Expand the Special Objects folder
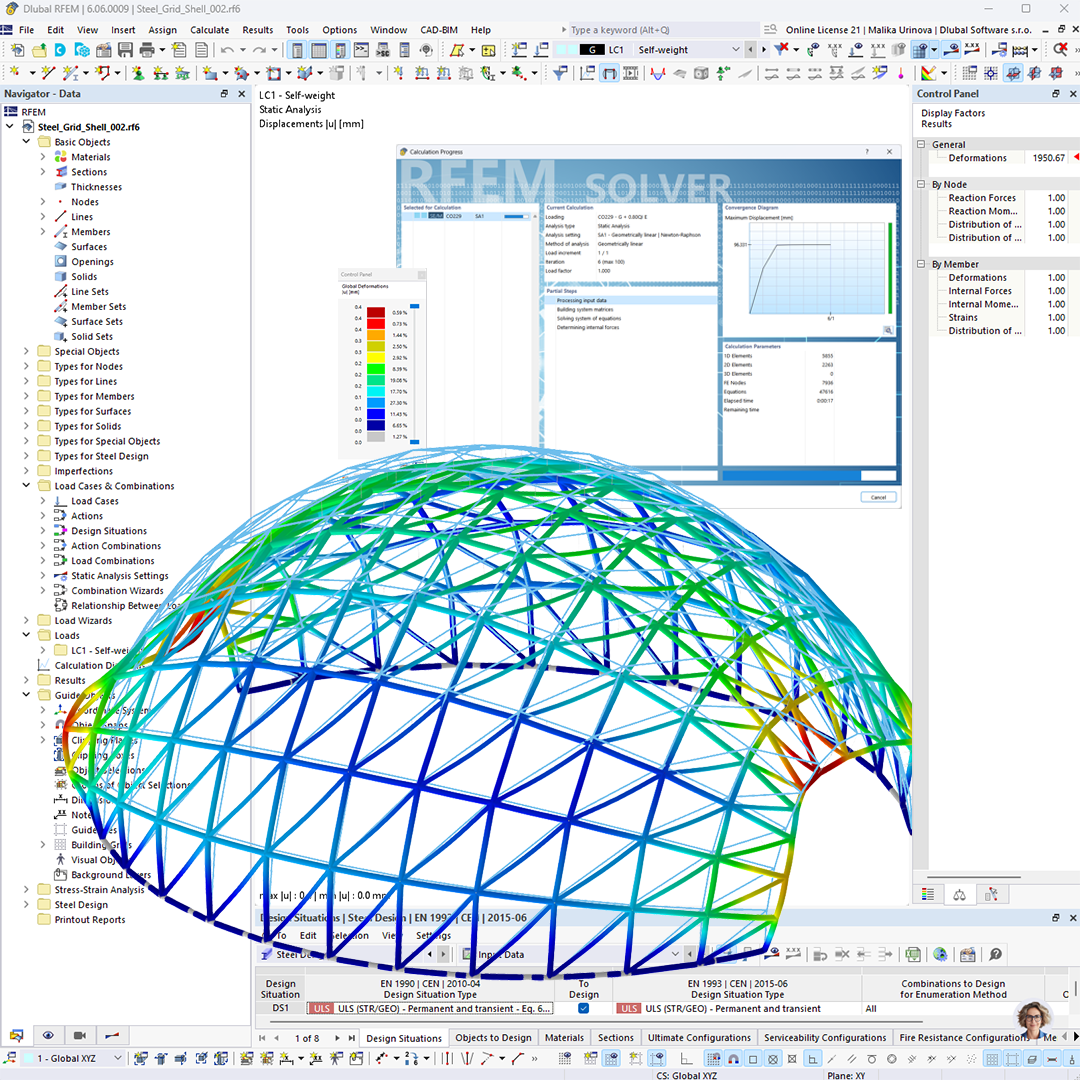The width and height of the screenshot is (1080, 1080). click(x=26, y=351)
